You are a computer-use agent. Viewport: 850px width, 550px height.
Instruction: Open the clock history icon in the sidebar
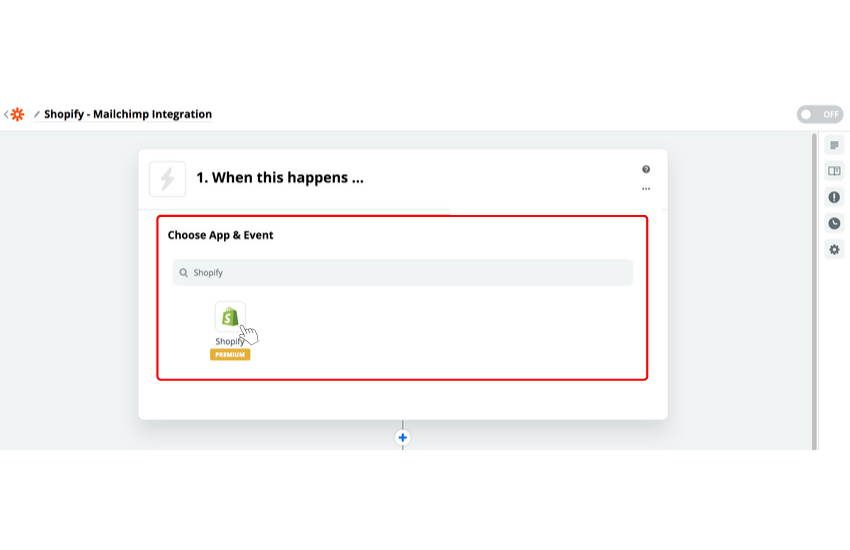[834, 223]
